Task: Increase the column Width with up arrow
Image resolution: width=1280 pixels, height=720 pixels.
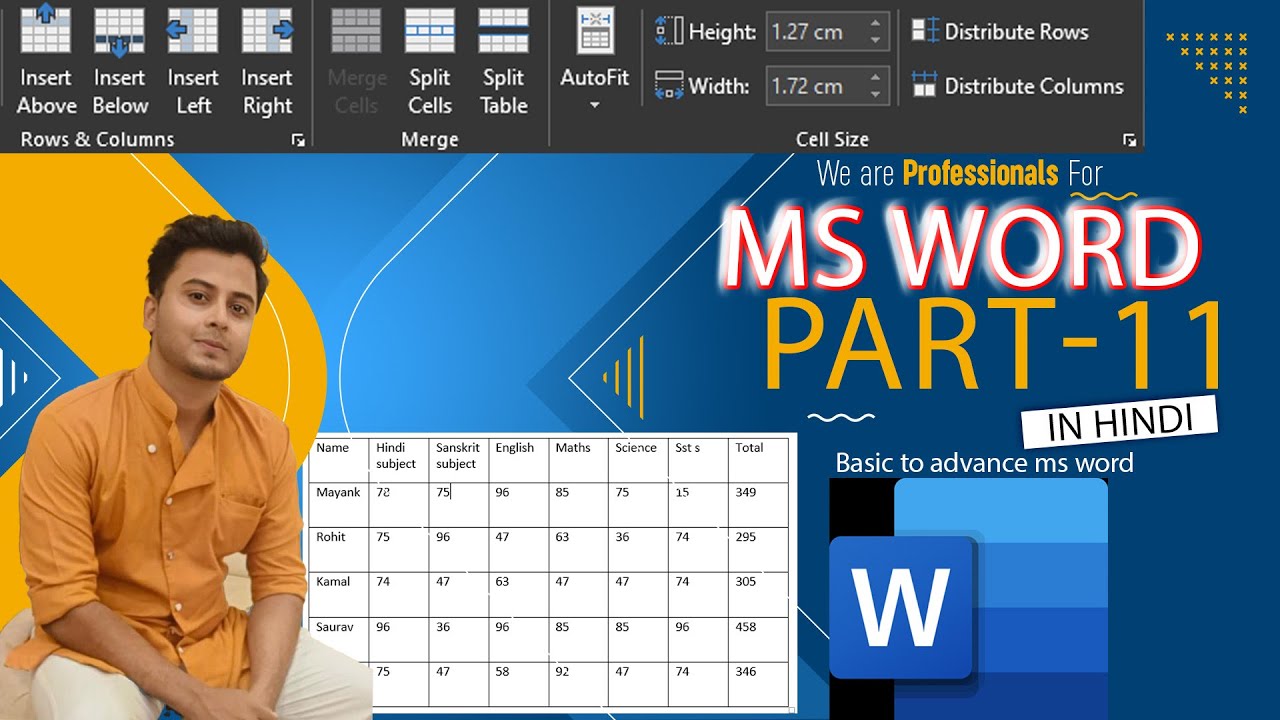Action: click(x=876, y=77)
